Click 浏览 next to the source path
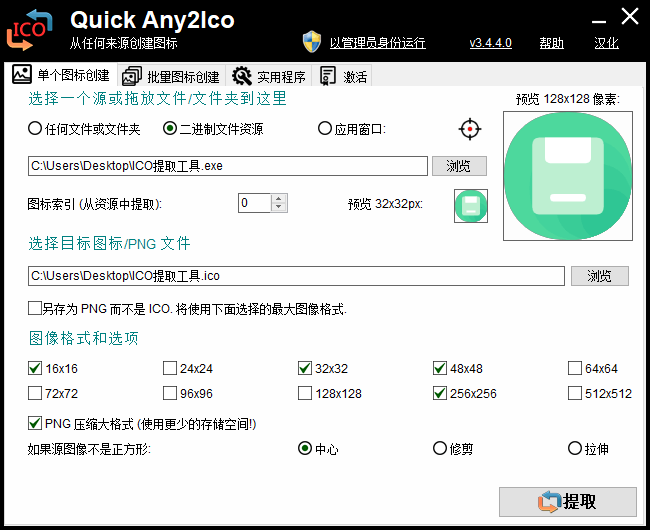This screenshot has height=530, width=650. pyautogui.click(x=458, y=166)
